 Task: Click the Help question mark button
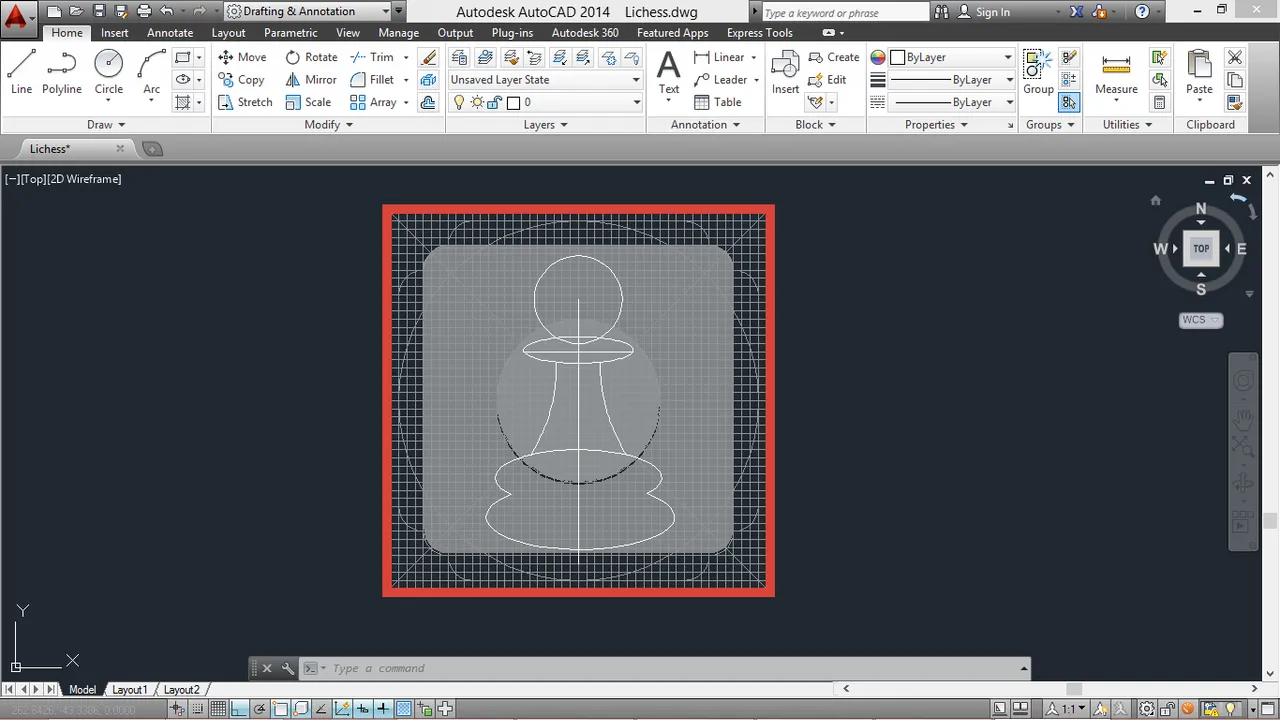1142,12
